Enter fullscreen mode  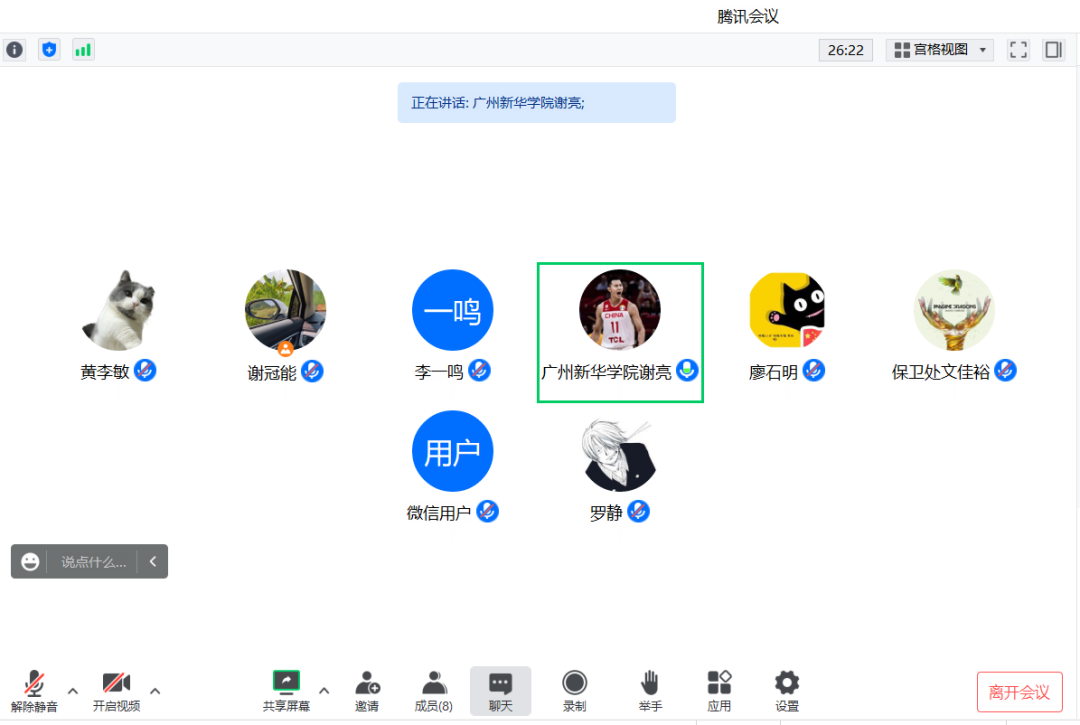tap(1018, 50)
